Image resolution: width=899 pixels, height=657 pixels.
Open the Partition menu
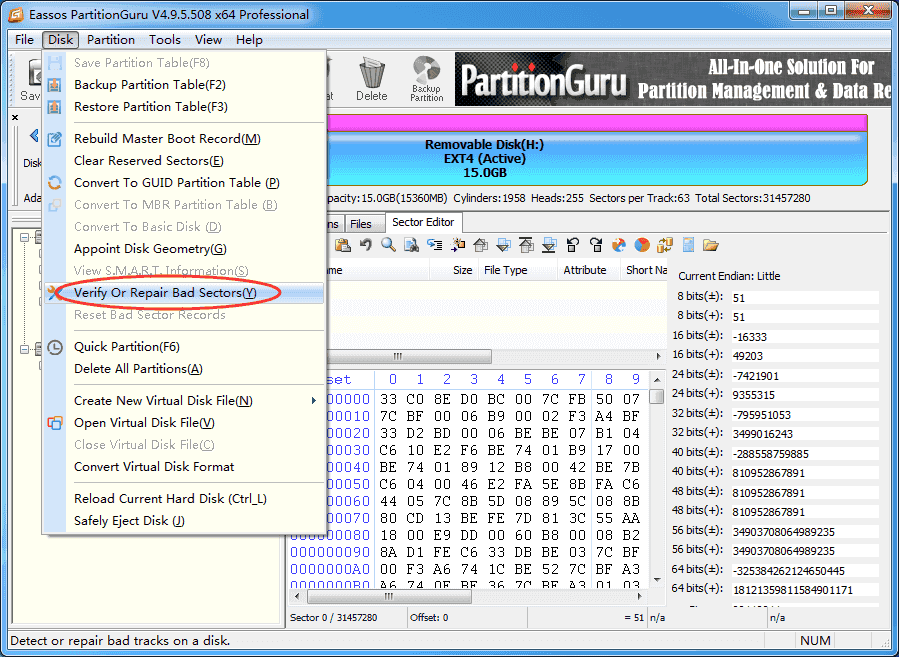tap(111, 40)
